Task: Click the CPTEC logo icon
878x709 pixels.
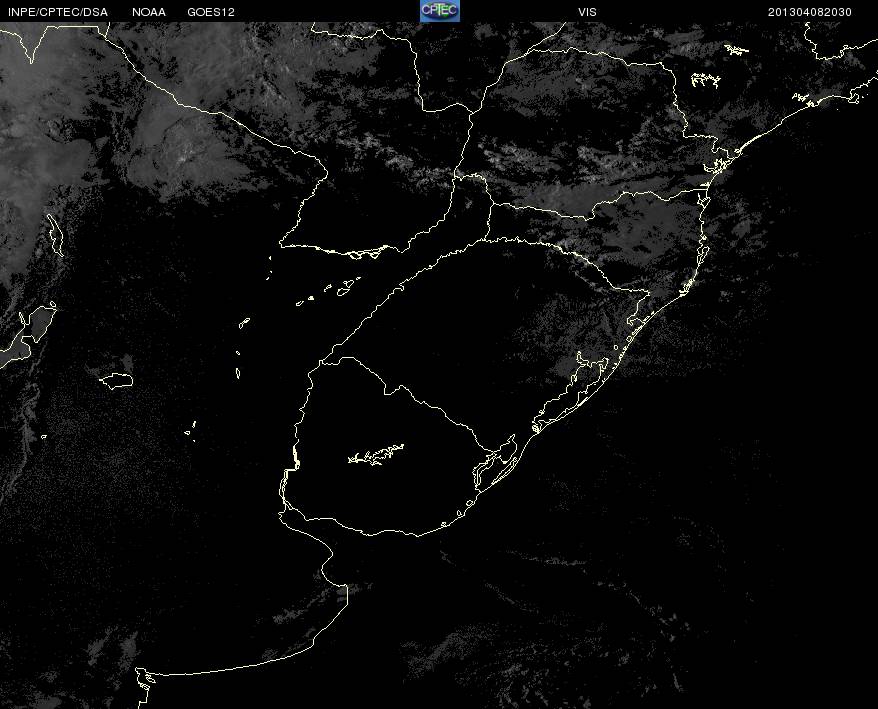Action: (440, 11)
